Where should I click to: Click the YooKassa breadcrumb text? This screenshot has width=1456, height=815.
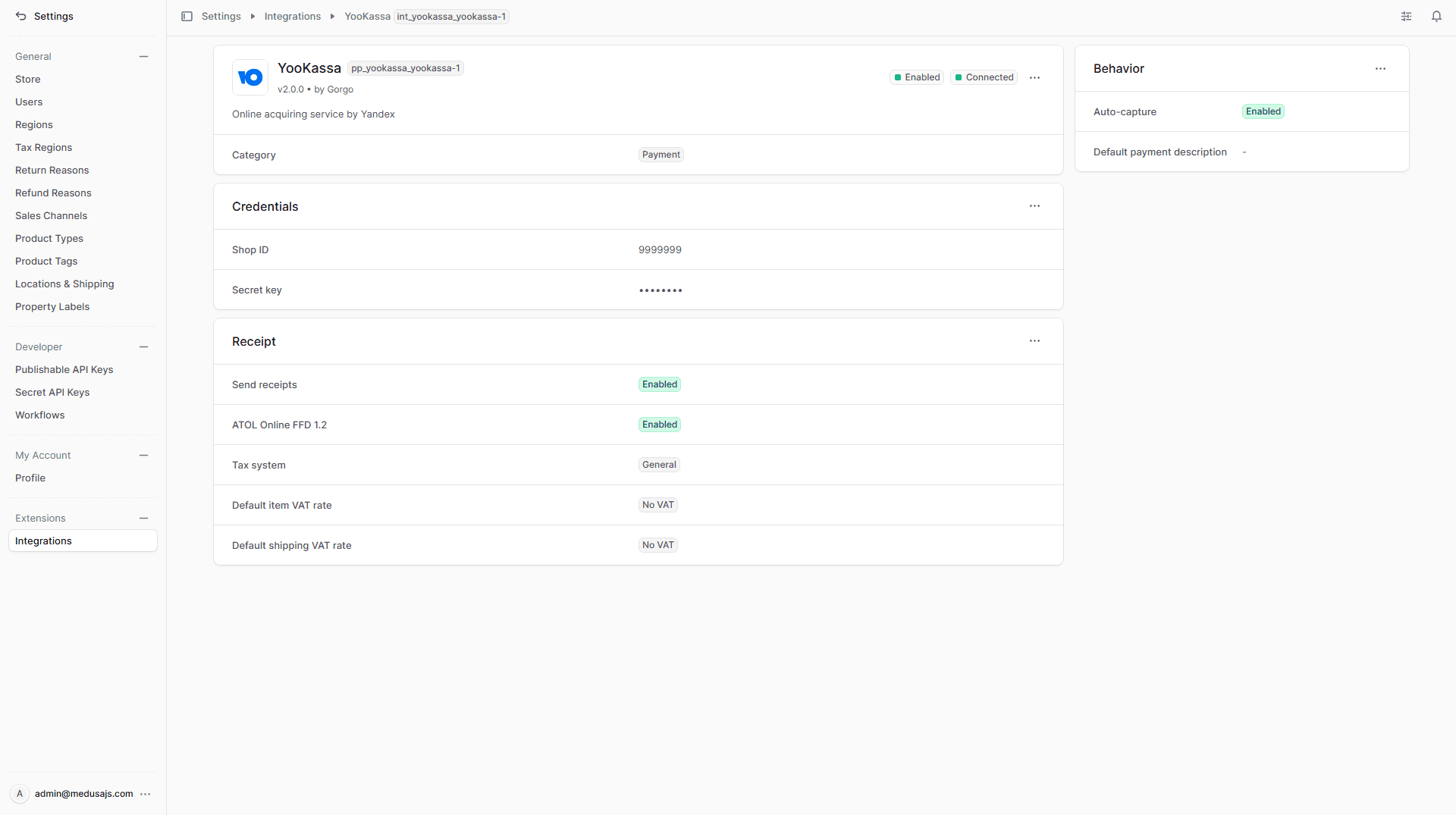(368, 16)
